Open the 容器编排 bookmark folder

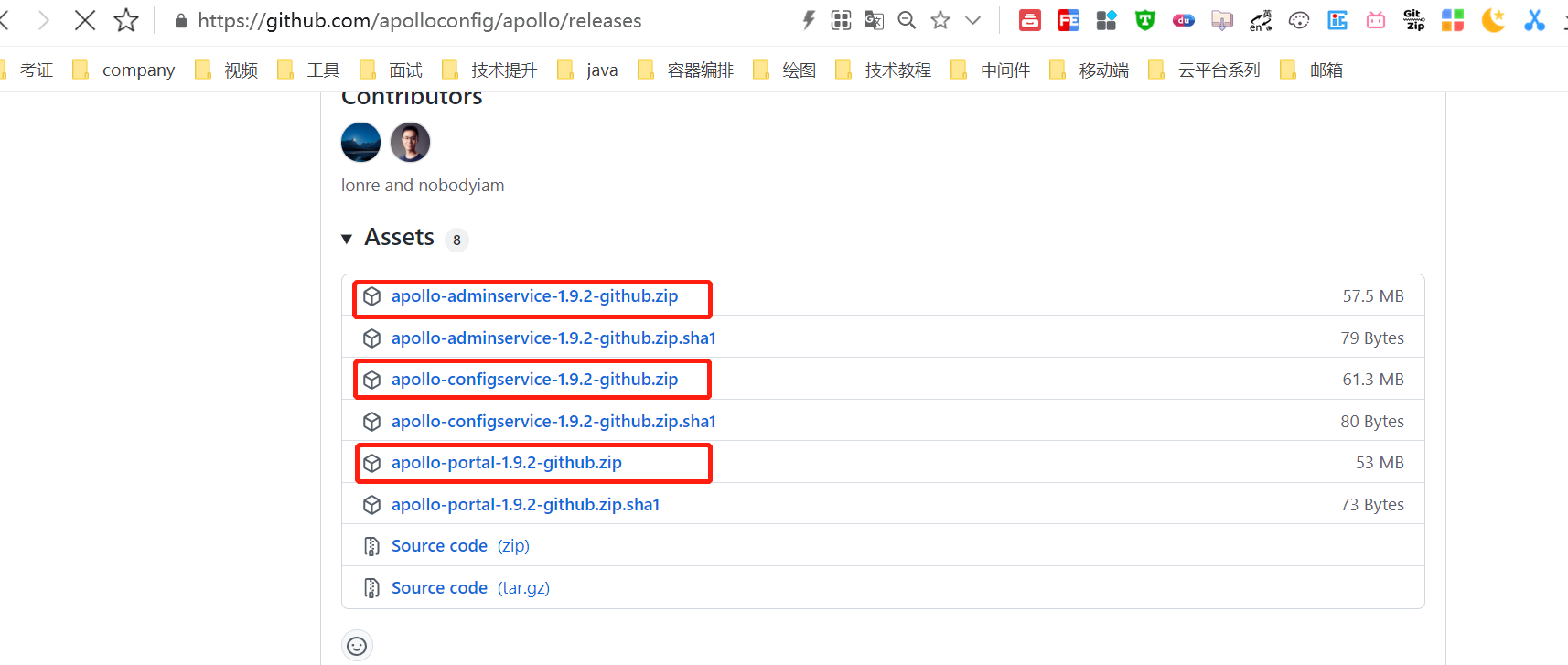point(686,70)
